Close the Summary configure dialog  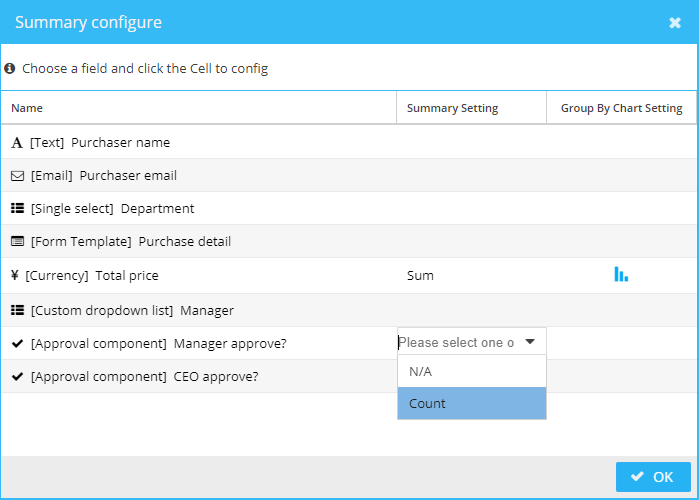pos(674,22)
